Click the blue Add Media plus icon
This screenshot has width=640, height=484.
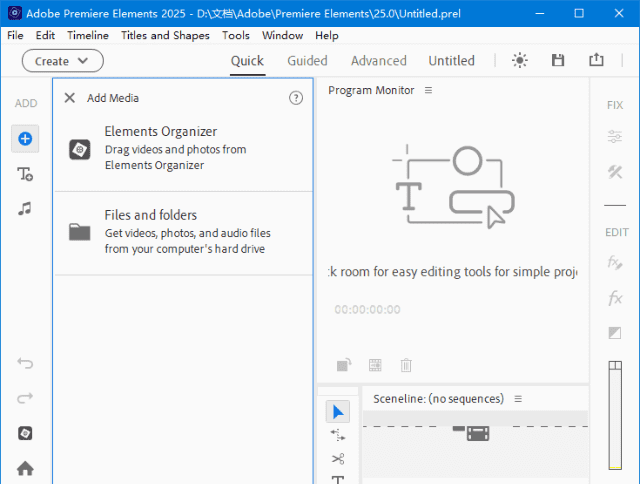(x=25, y=139)
